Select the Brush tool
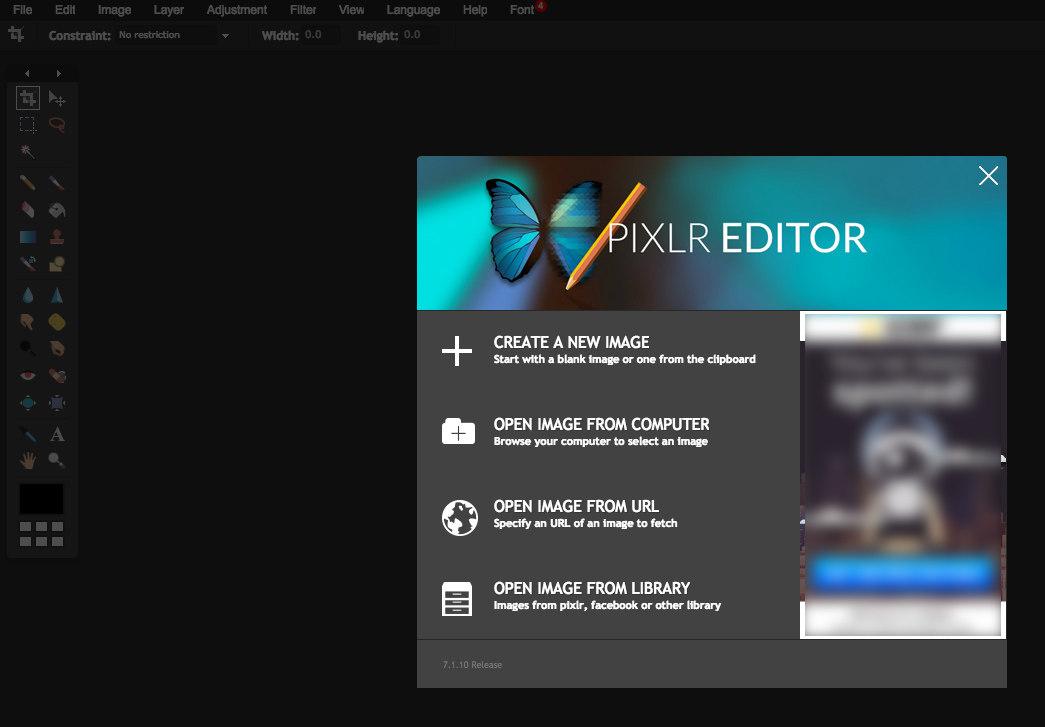 (57, 183)
